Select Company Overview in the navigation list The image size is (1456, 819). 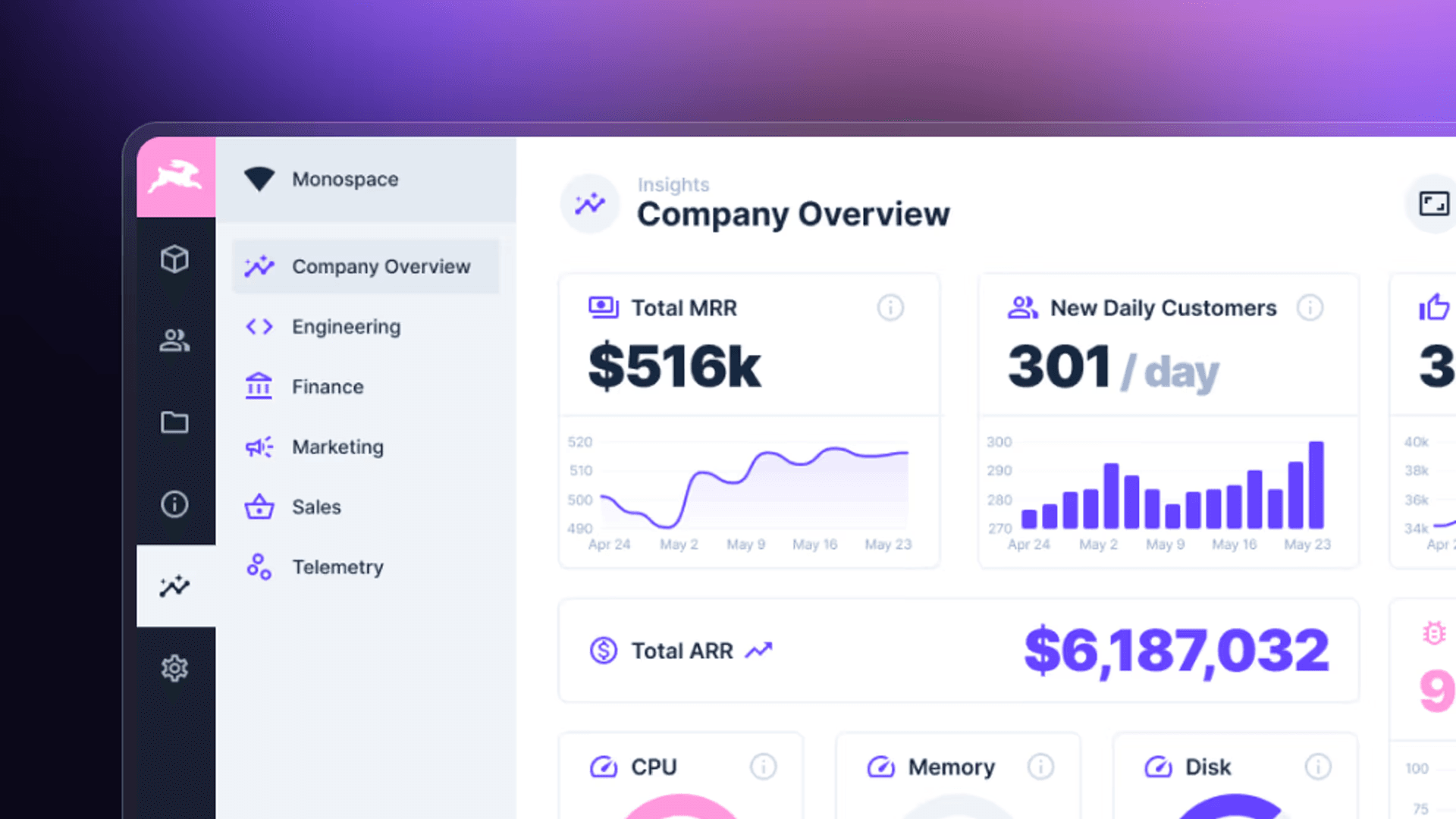click(x=366, y=266)
